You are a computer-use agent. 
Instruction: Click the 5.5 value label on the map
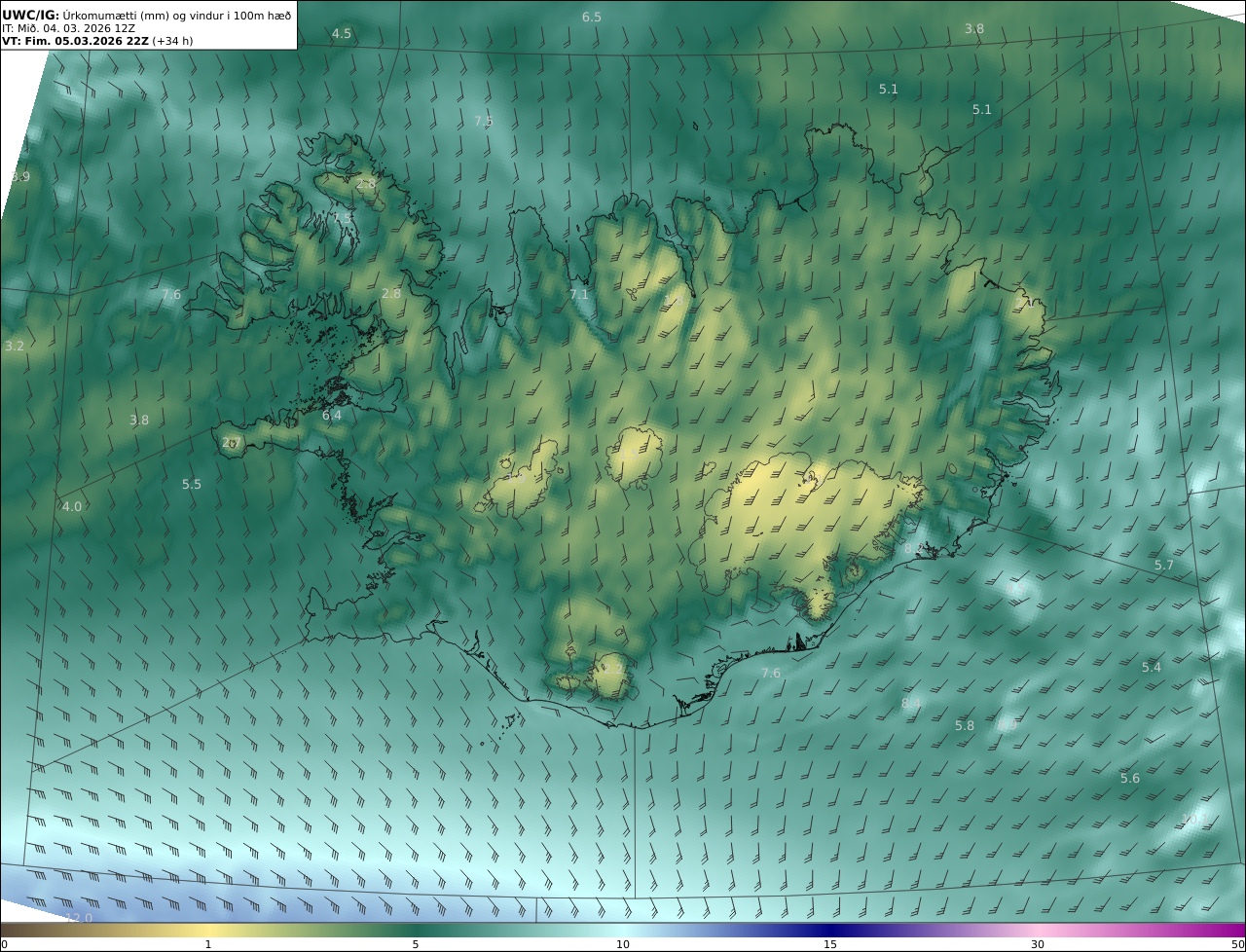(192, 485)
